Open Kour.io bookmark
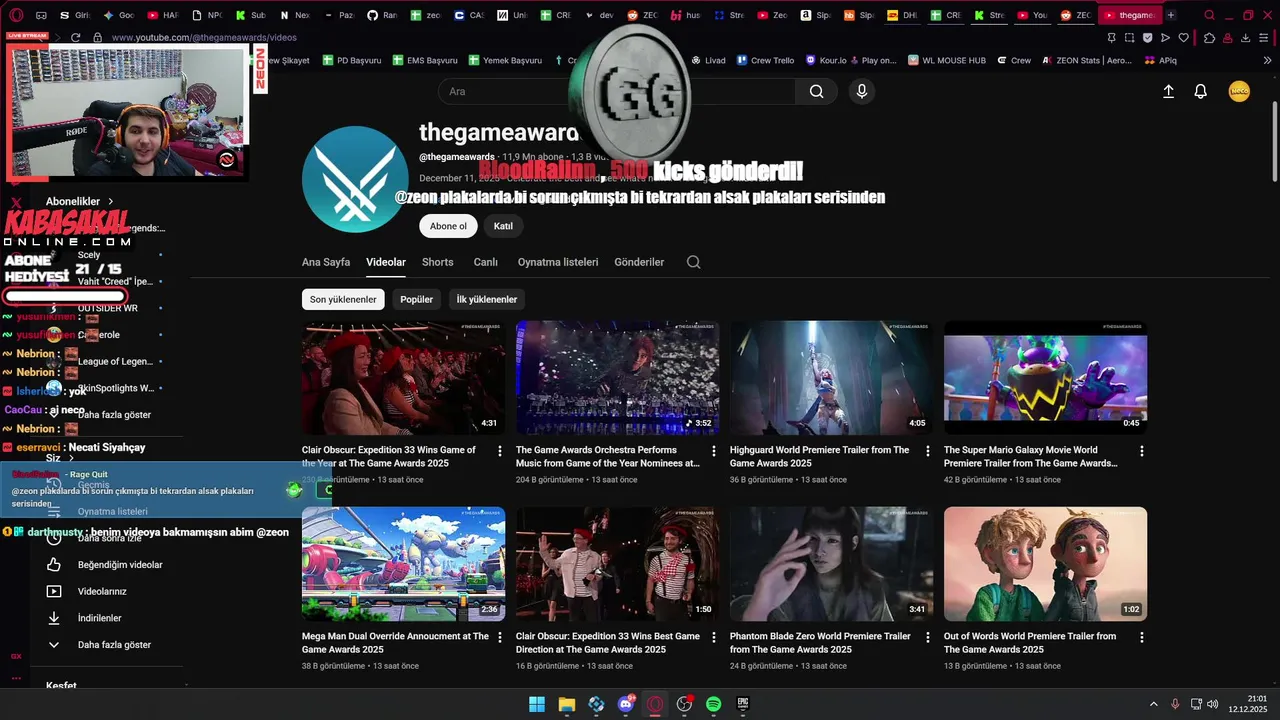This screenshot has height=720, width=1280. [x=825, y=60]
